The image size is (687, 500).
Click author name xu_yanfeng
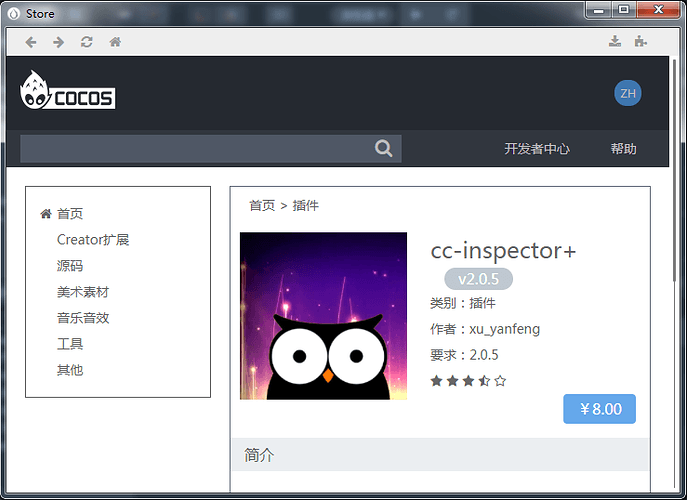point(504,329)
